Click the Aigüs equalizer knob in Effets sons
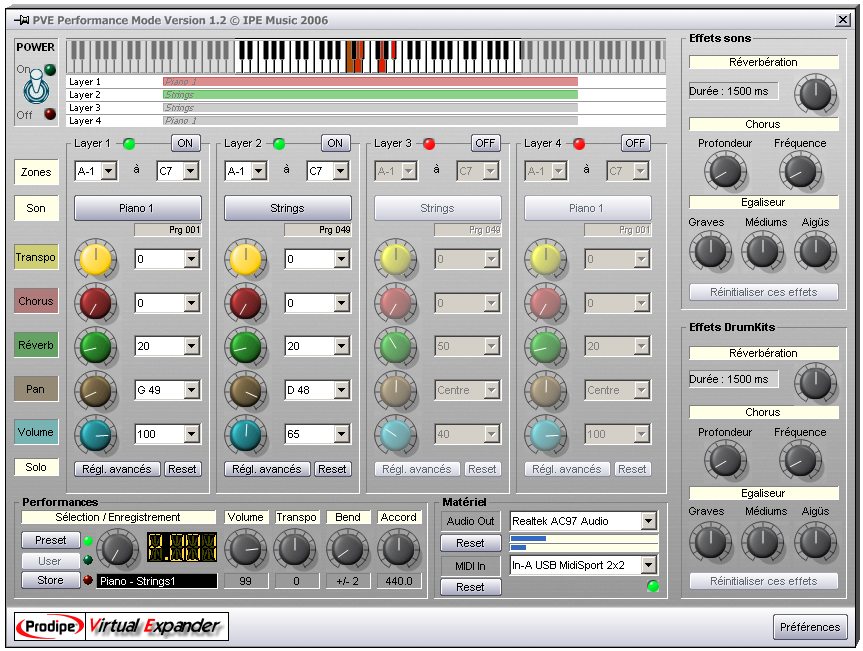Viewport: 863px width, 651px height. (x=815, y=250)
